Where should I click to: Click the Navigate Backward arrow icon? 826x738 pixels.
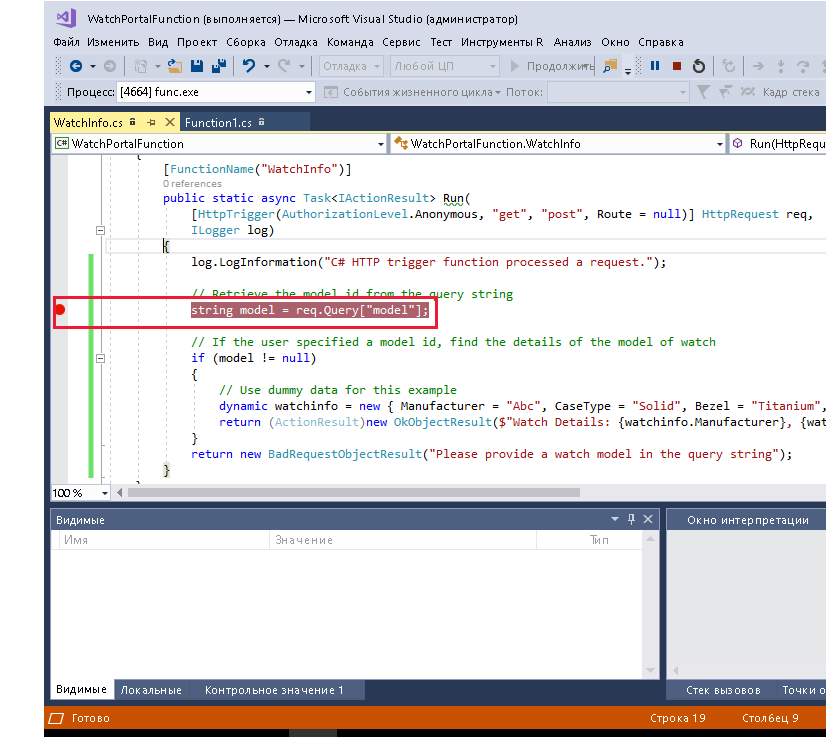click(76, 66)
